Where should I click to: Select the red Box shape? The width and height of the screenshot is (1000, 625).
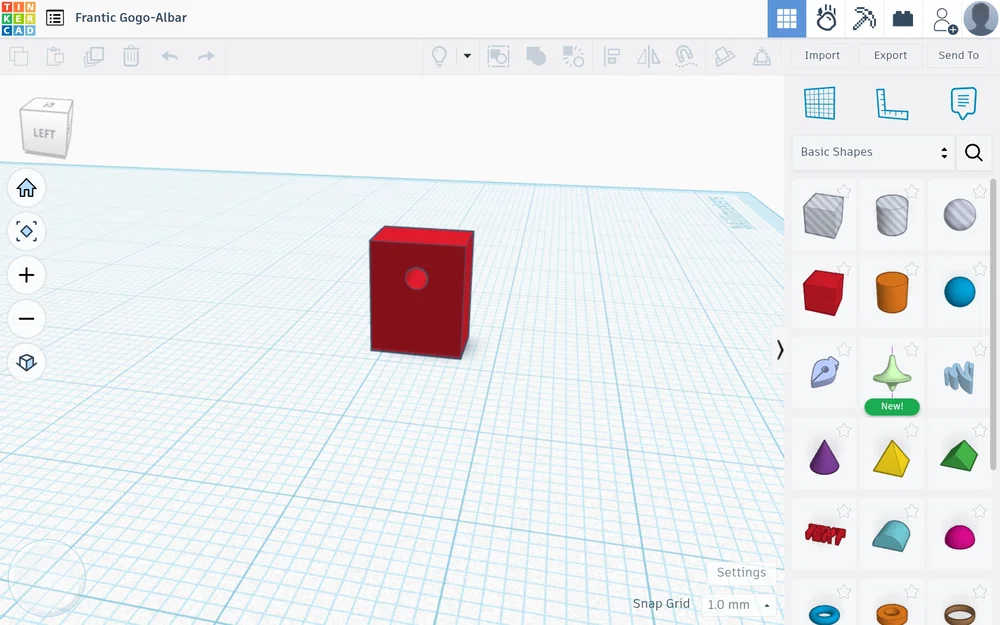pyautogui.click(x=823, y=293)
